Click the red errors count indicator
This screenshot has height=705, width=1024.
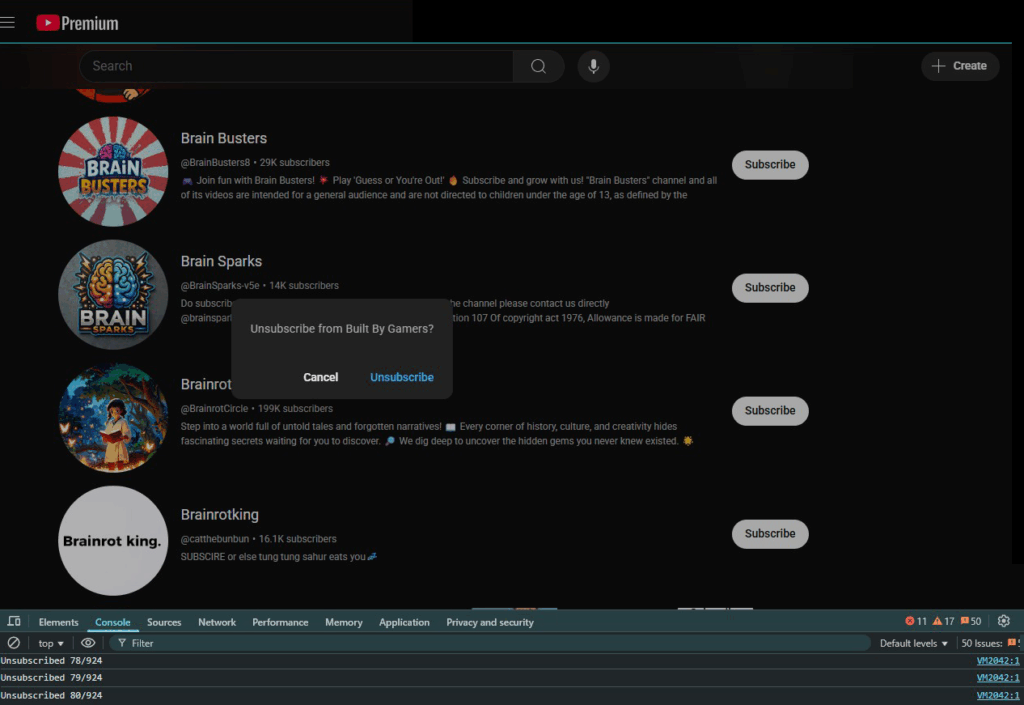(x=916, y=621)
